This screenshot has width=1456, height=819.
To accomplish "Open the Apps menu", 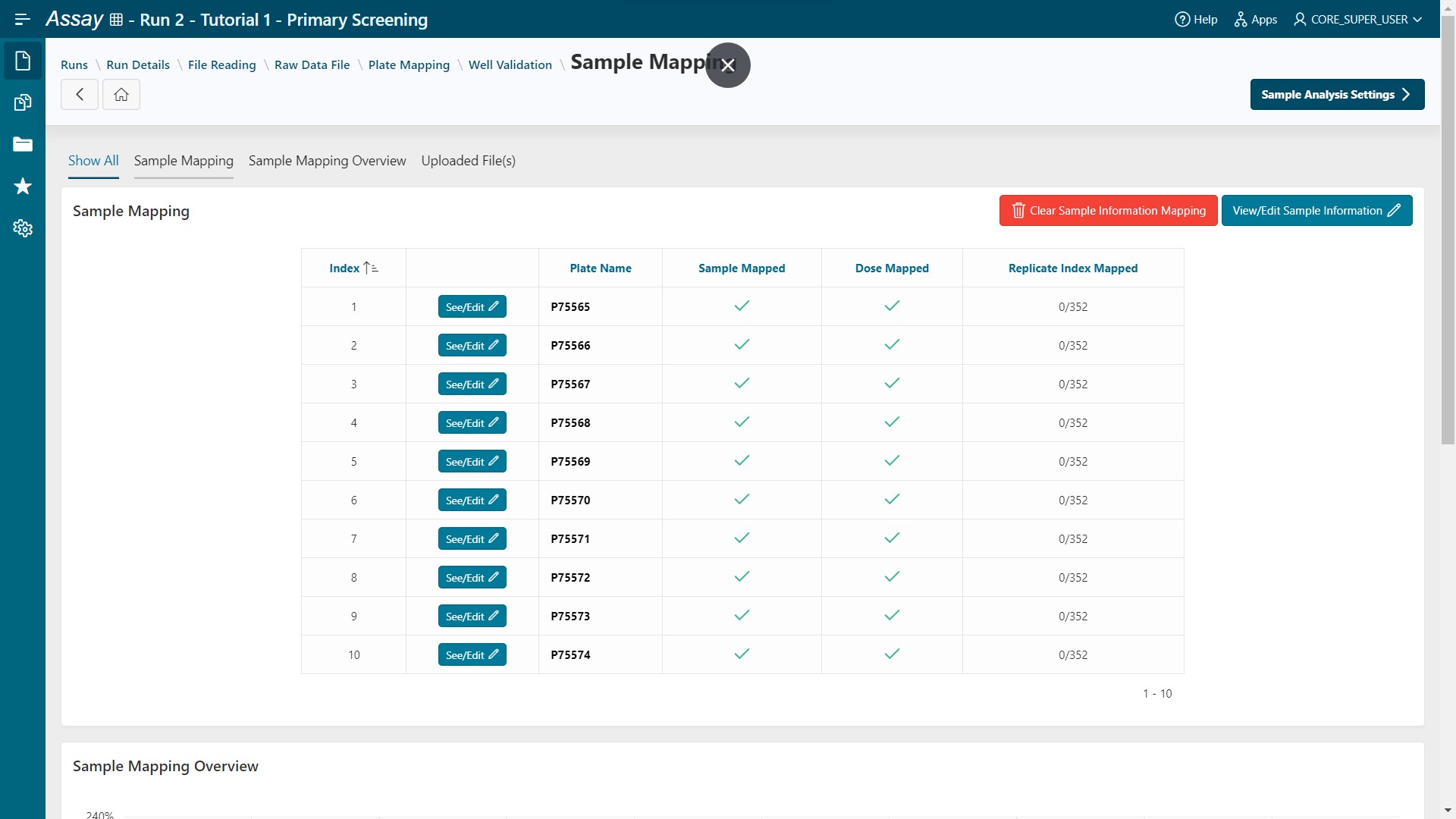I will coord(1255,20).
